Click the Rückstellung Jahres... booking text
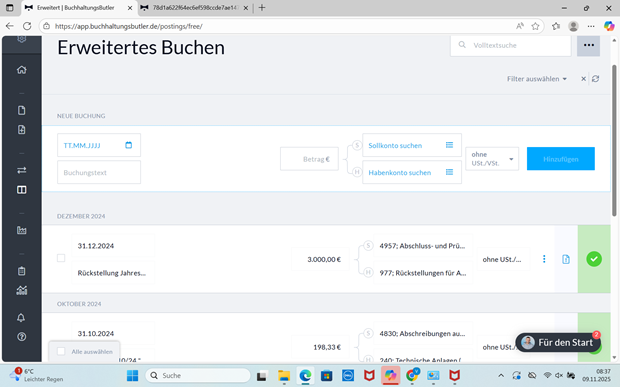 click(112, 273)
